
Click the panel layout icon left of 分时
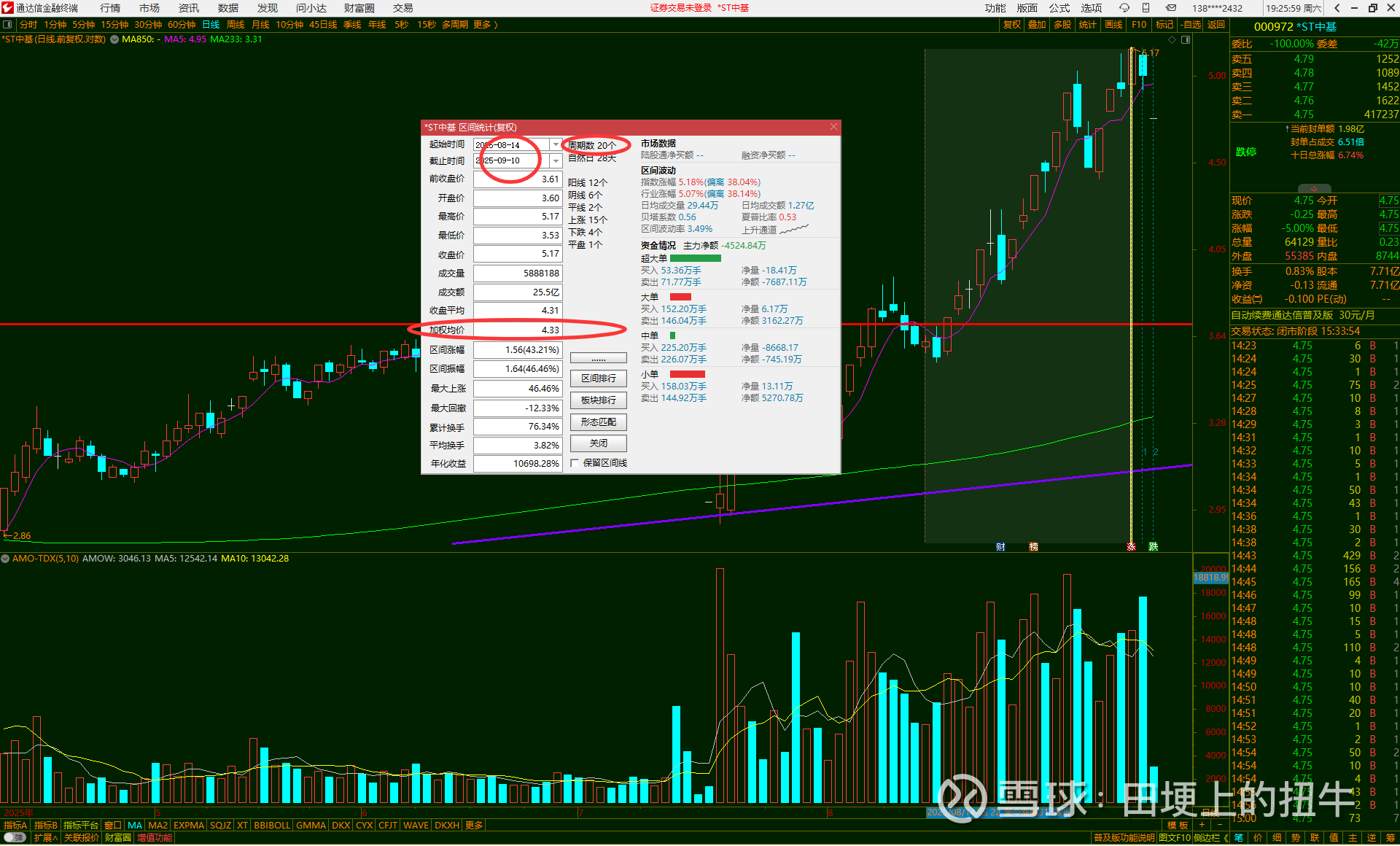coord(7,25)
